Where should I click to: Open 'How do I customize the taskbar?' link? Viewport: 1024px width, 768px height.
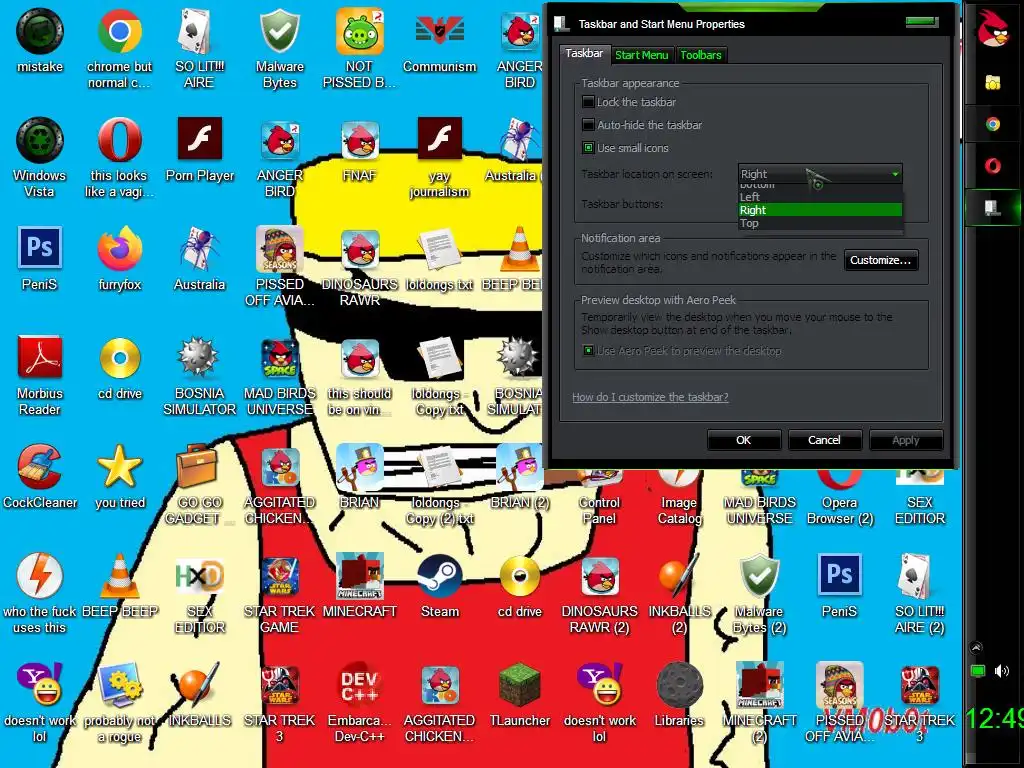(x=650, y=397)
